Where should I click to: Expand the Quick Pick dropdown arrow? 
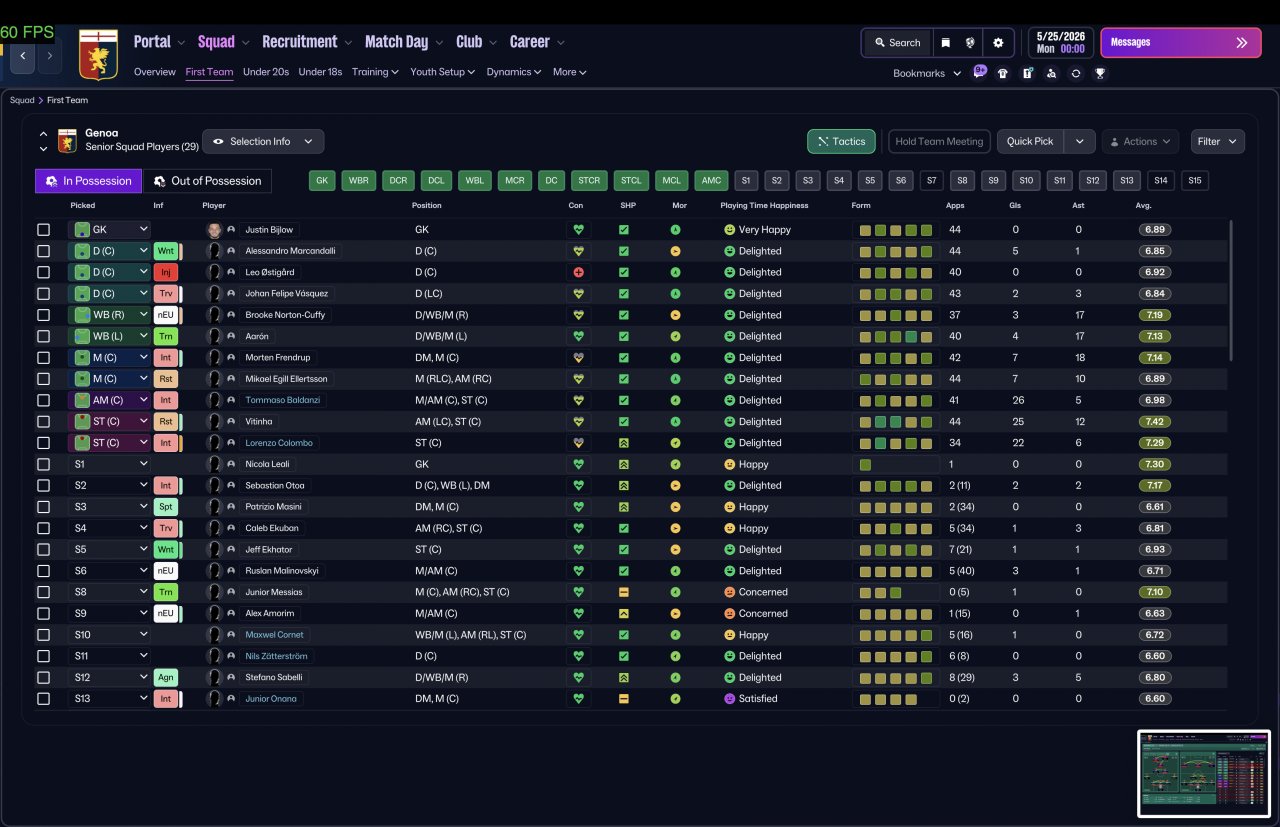[x=1079, y=141]
